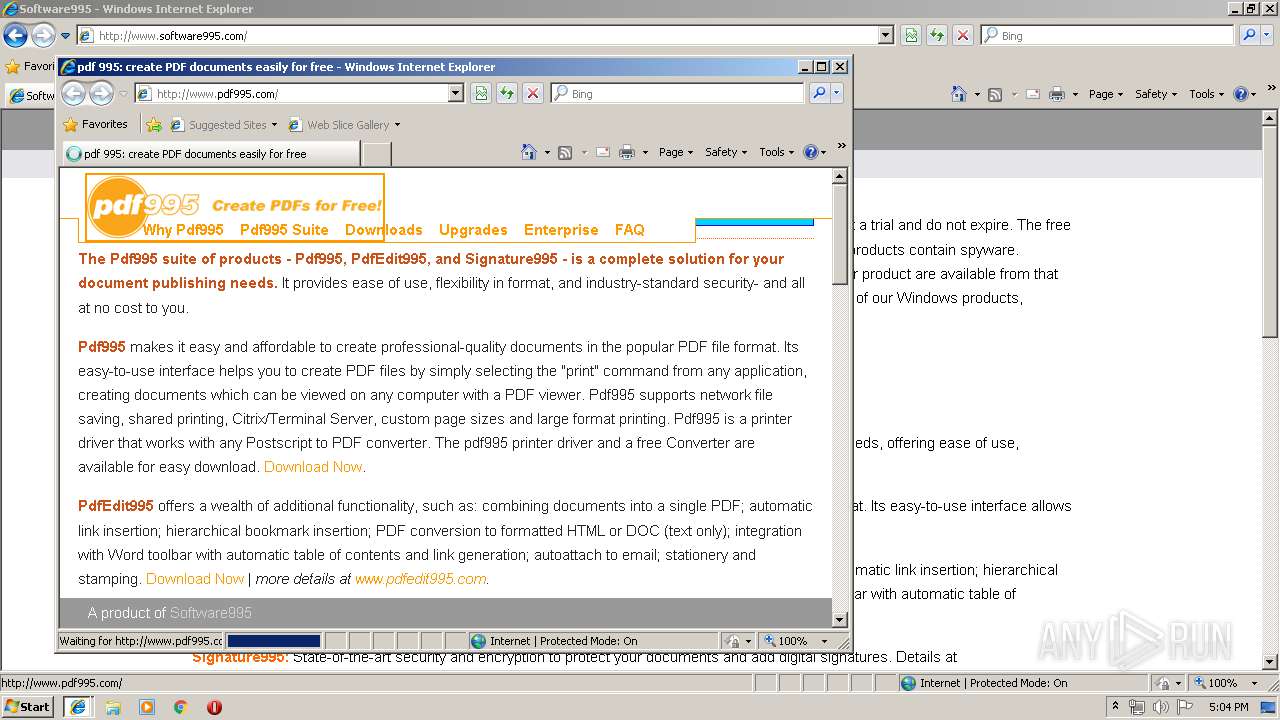Click the volume icon in system tray
The height and width of the screenshot is (720, 1280).
tap(1160, 707)
